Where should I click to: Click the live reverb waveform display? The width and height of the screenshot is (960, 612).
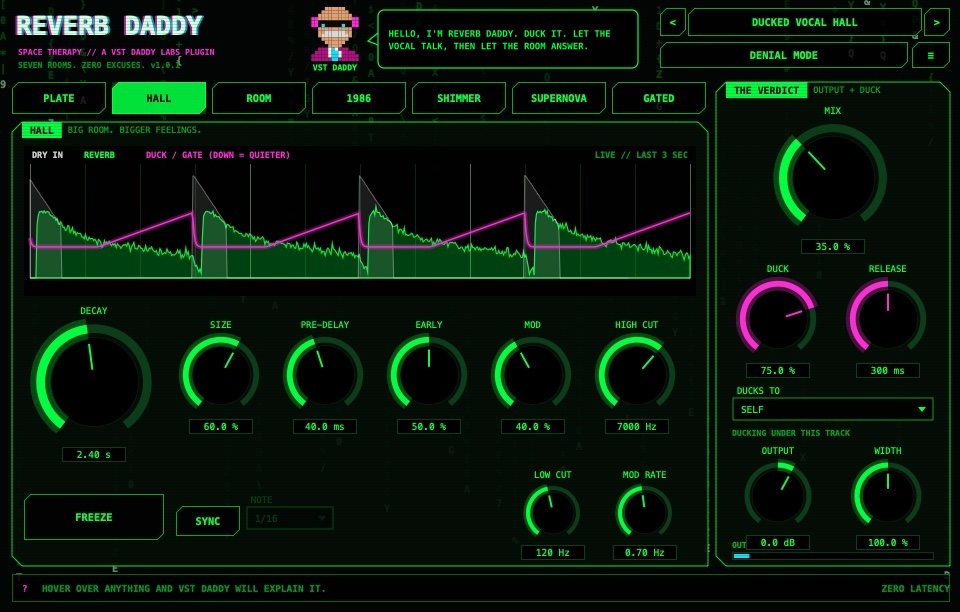click(x=360, y=220)
